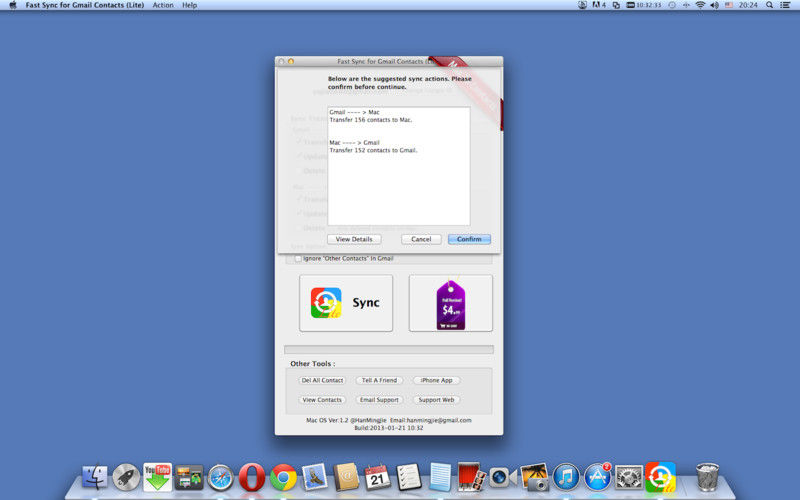This screenshot has width=800, height=500.
Task: Open Safari from the dock
Action: 220,478
